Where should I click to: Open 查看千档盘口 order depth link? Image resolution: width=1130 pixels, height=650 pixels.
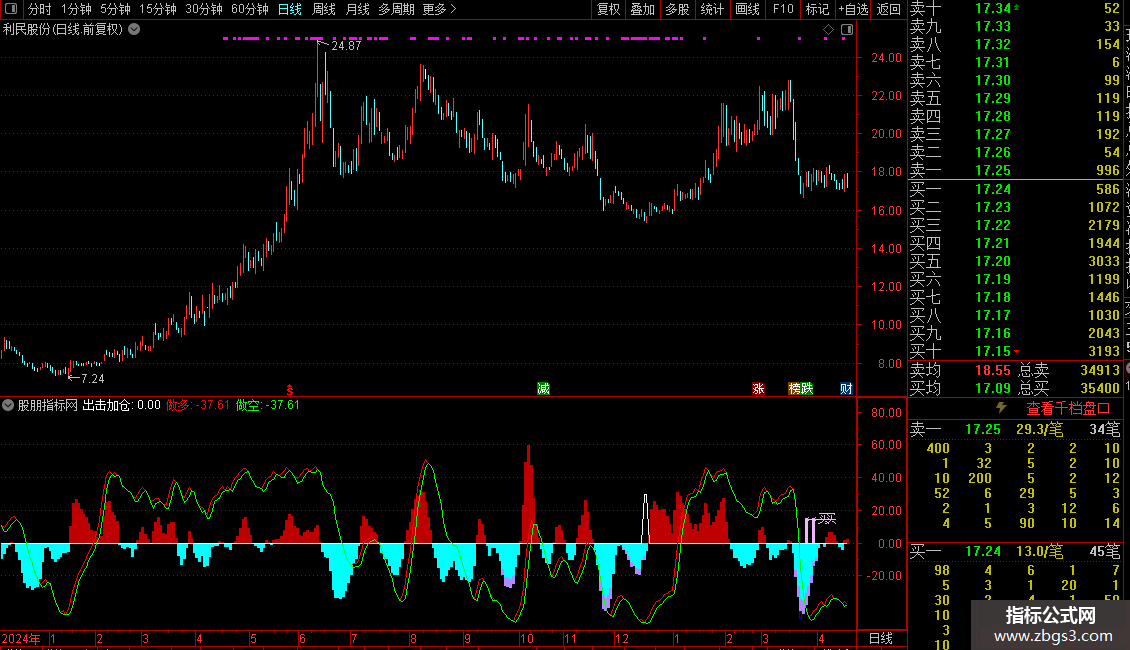1068,409
